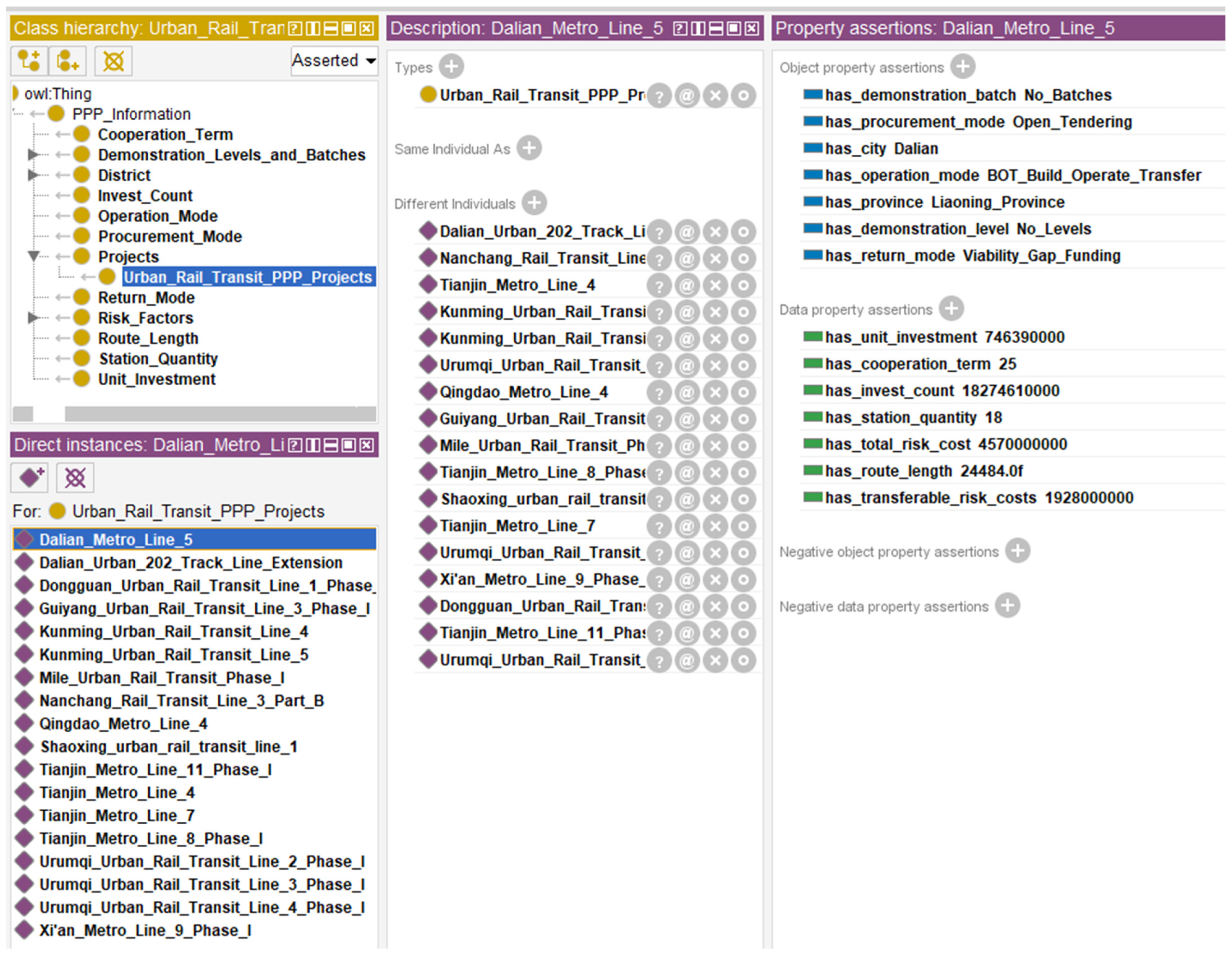Add a negative object property assertion

click(1018, 550)
